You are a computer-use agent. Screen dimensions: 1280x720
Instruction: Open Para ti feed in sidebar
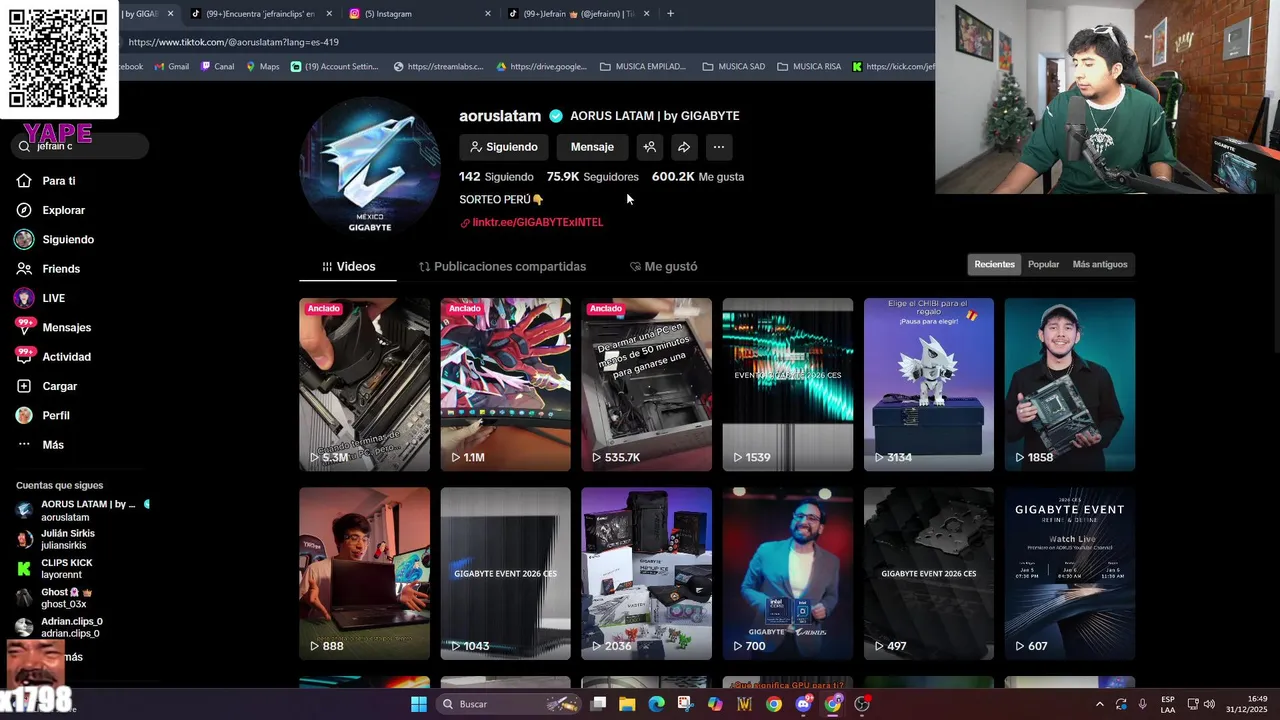[58, 181]
